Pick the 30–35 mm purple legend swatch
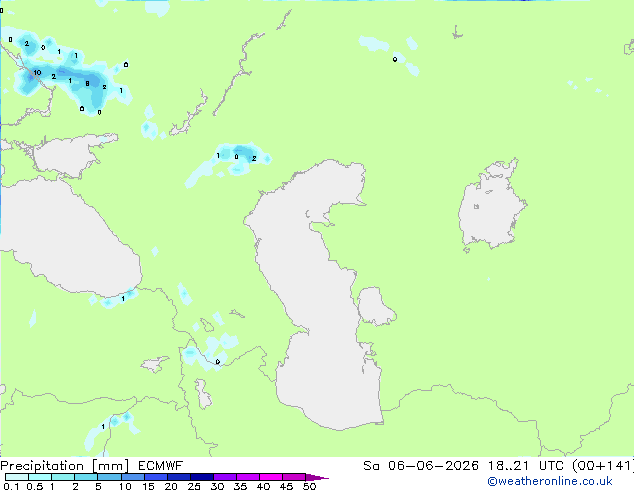Screen dimensions: 634x490 (x=225, y=477)
